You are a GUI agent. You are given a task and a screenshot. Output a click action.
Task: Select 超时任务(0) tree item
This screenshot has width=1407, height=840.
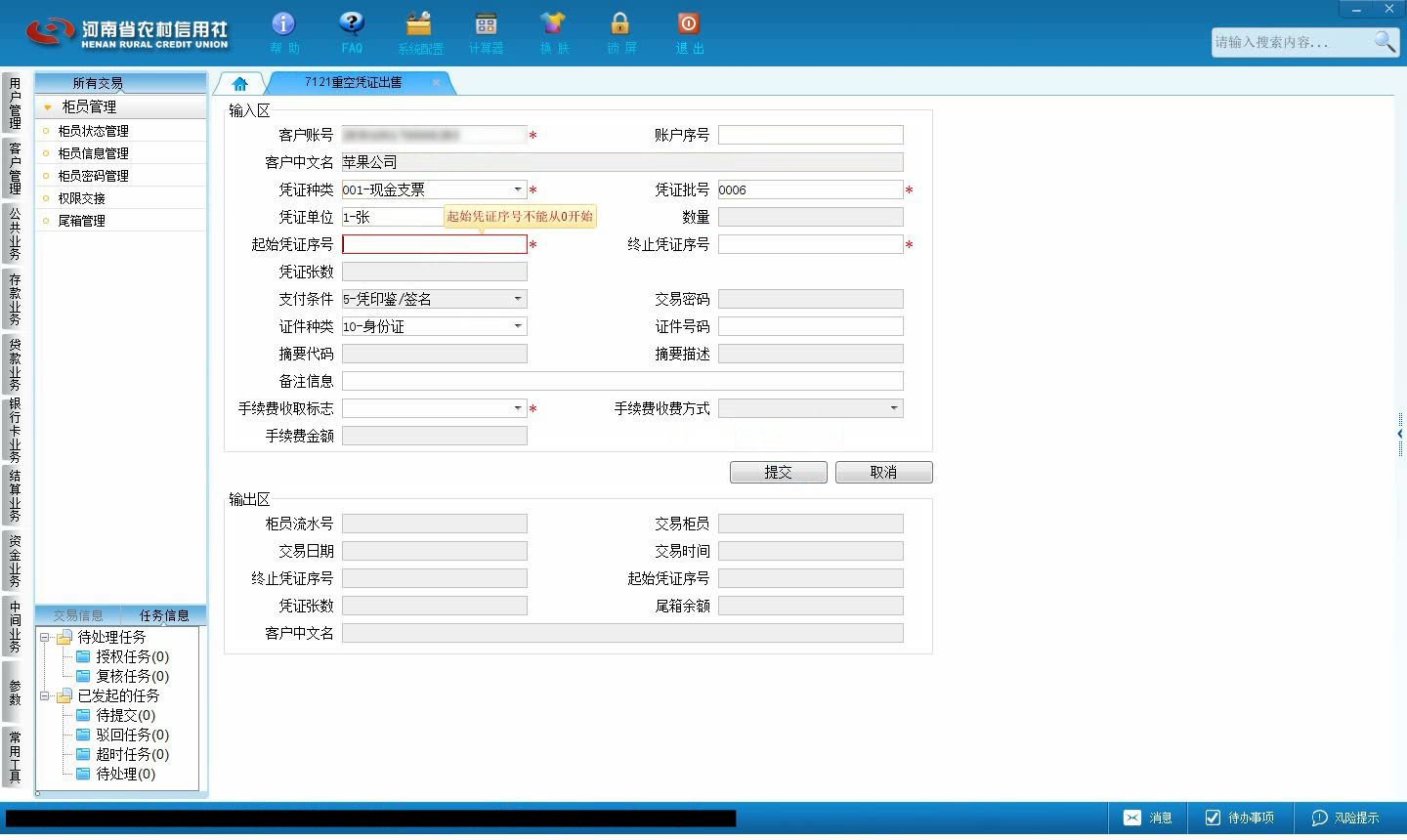(x=122, y=754)
